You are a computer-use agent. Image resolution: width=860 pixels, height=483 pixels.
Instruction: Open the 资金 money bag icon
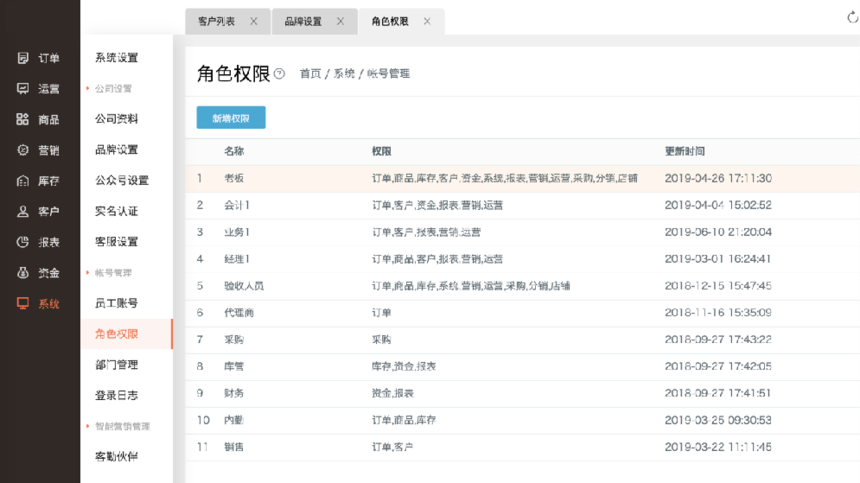[x=22, y=273]
